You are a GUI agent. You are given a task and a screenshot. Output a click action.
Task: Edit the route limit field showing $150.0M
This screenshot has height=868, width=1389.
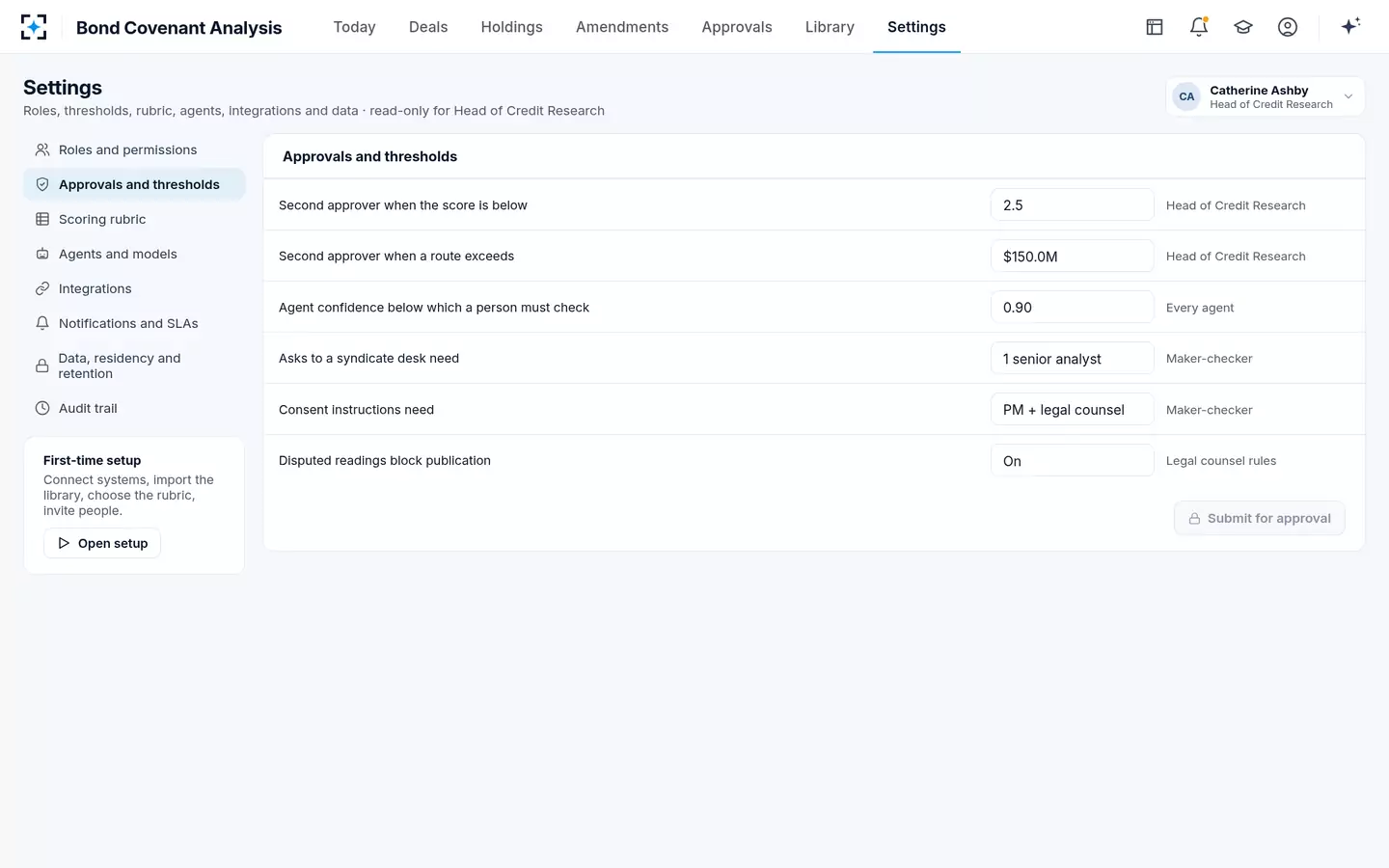pyautogui.click(x=1072, y=256)
